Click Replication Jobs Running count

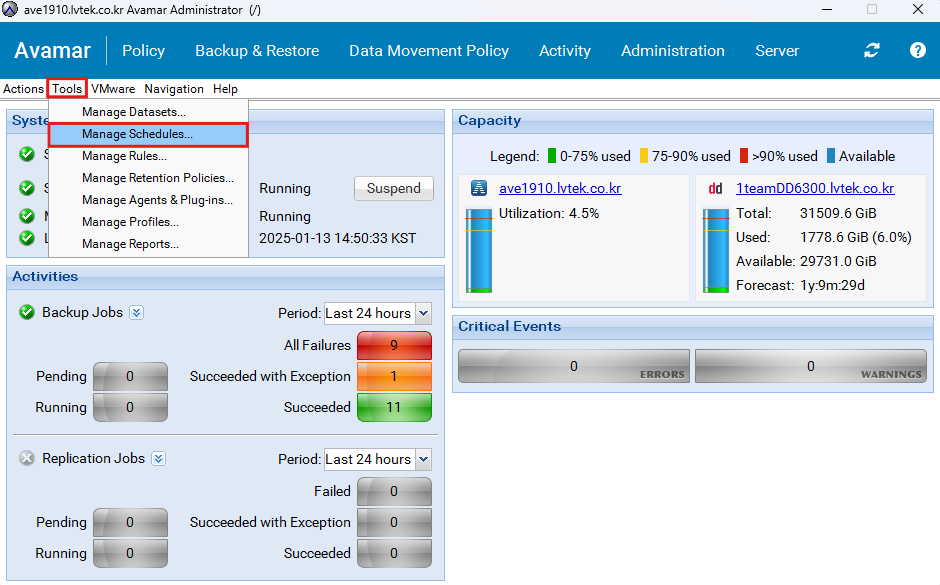click(130, 553)
